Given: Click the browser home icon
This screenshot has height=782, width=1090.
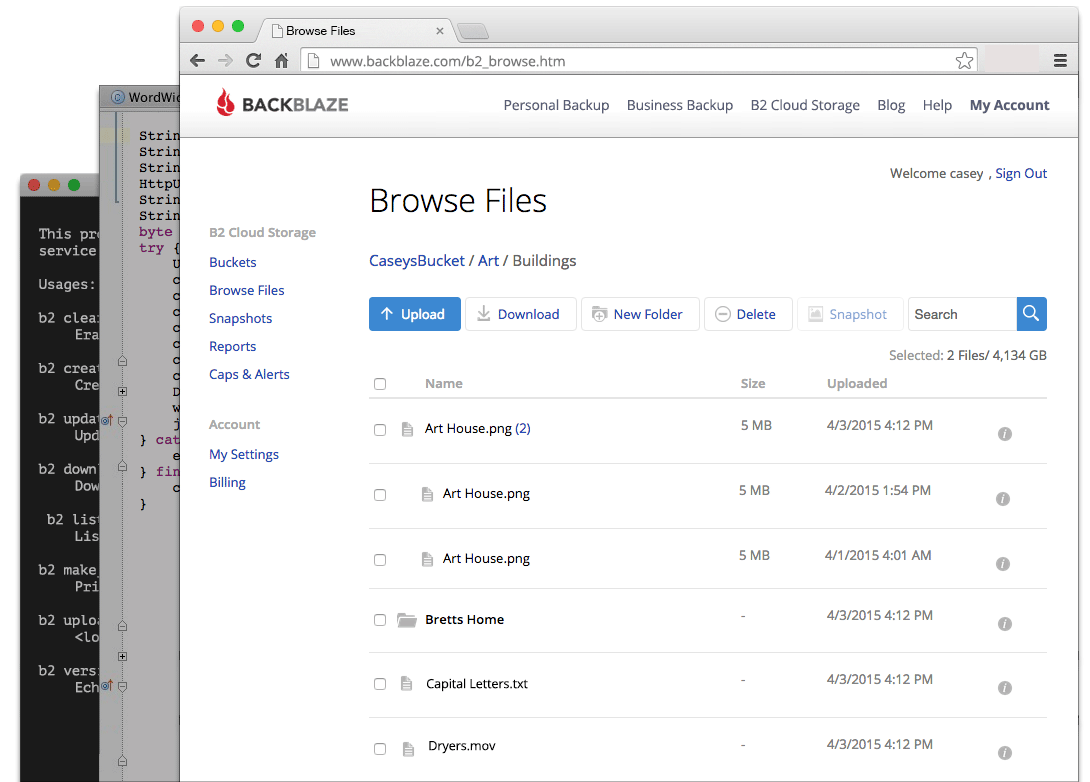Looking at the screenshot, I should click(282, 61).
